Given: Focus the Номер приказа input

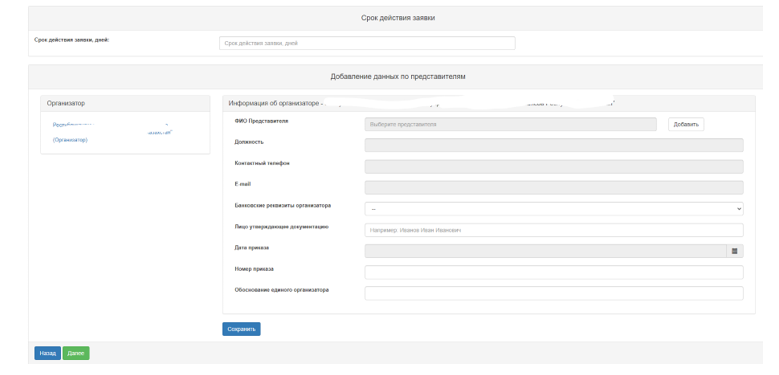Looking at the screenshot, I should 554,273.
